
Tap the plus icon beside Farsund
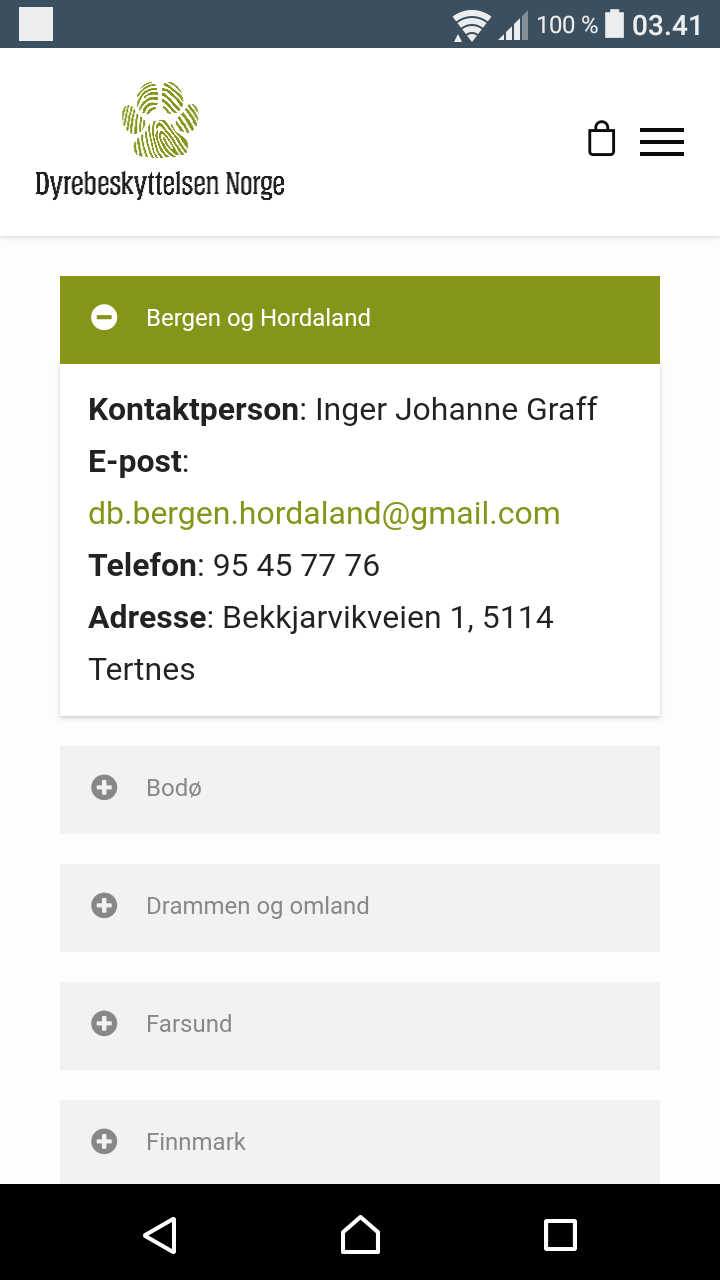(104, 1024)
